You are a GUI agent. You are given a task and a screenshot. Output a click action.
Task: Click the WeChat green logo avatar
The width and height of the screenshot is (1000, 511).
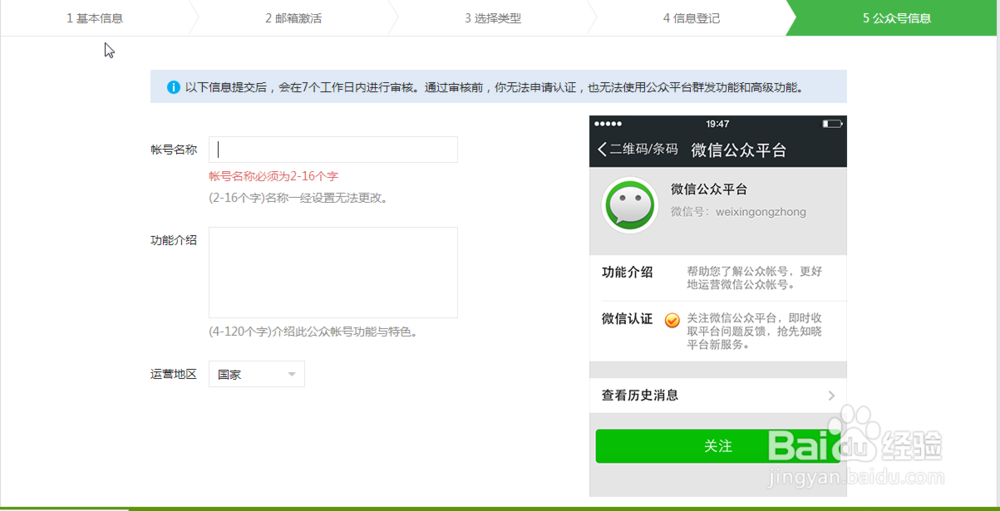pyautogui.click(x=630, y=205)
